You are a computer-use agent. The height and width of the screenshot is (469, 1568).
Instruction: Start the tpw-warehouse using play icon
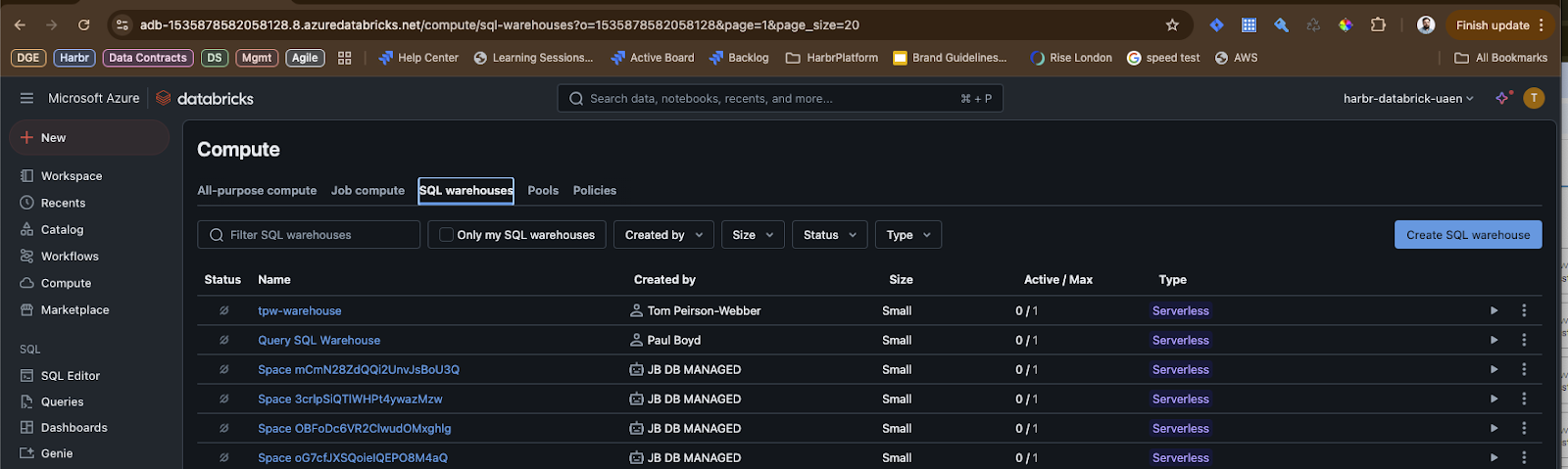(1494, 310)
